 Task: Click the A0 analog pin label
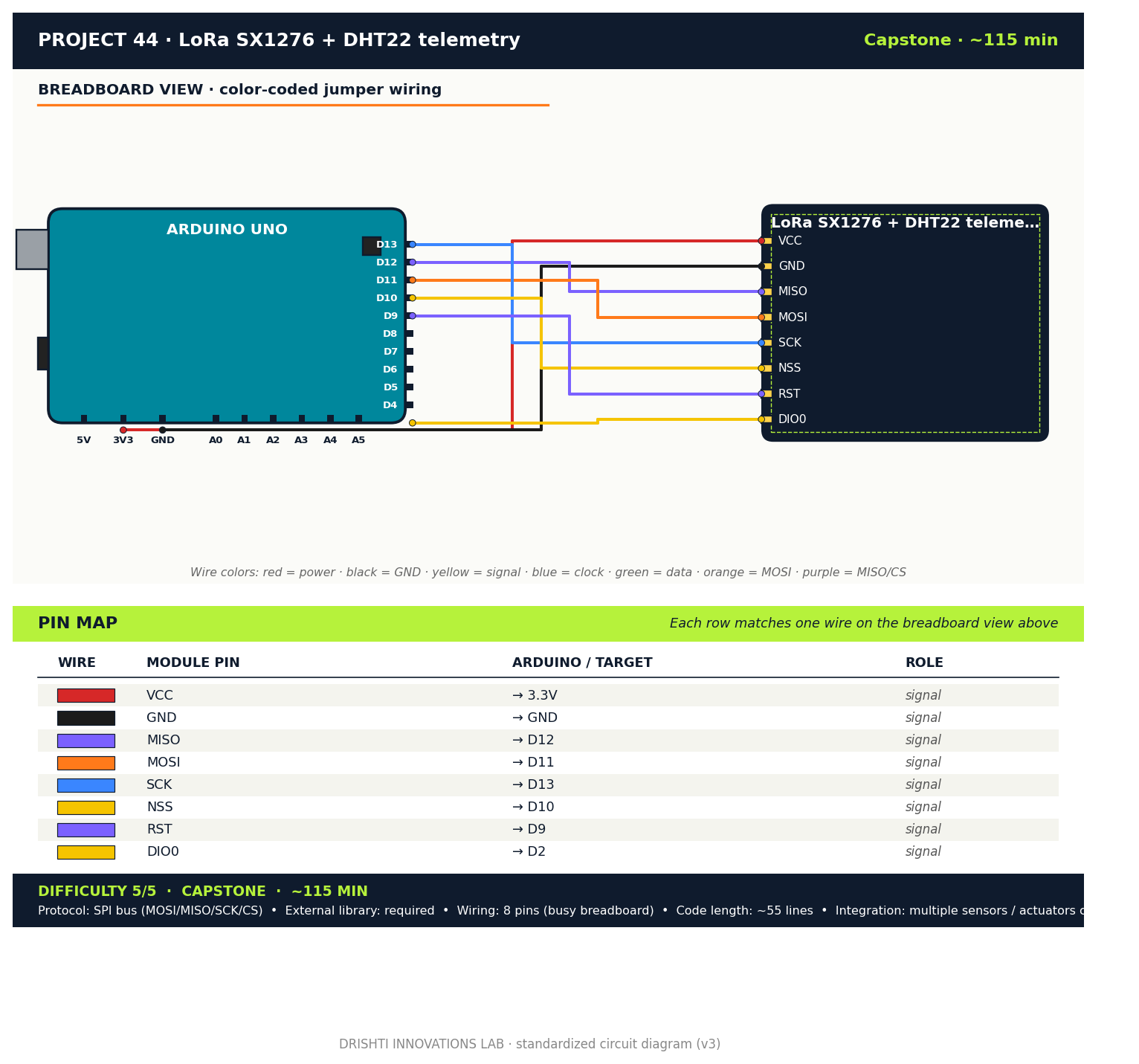216,440
